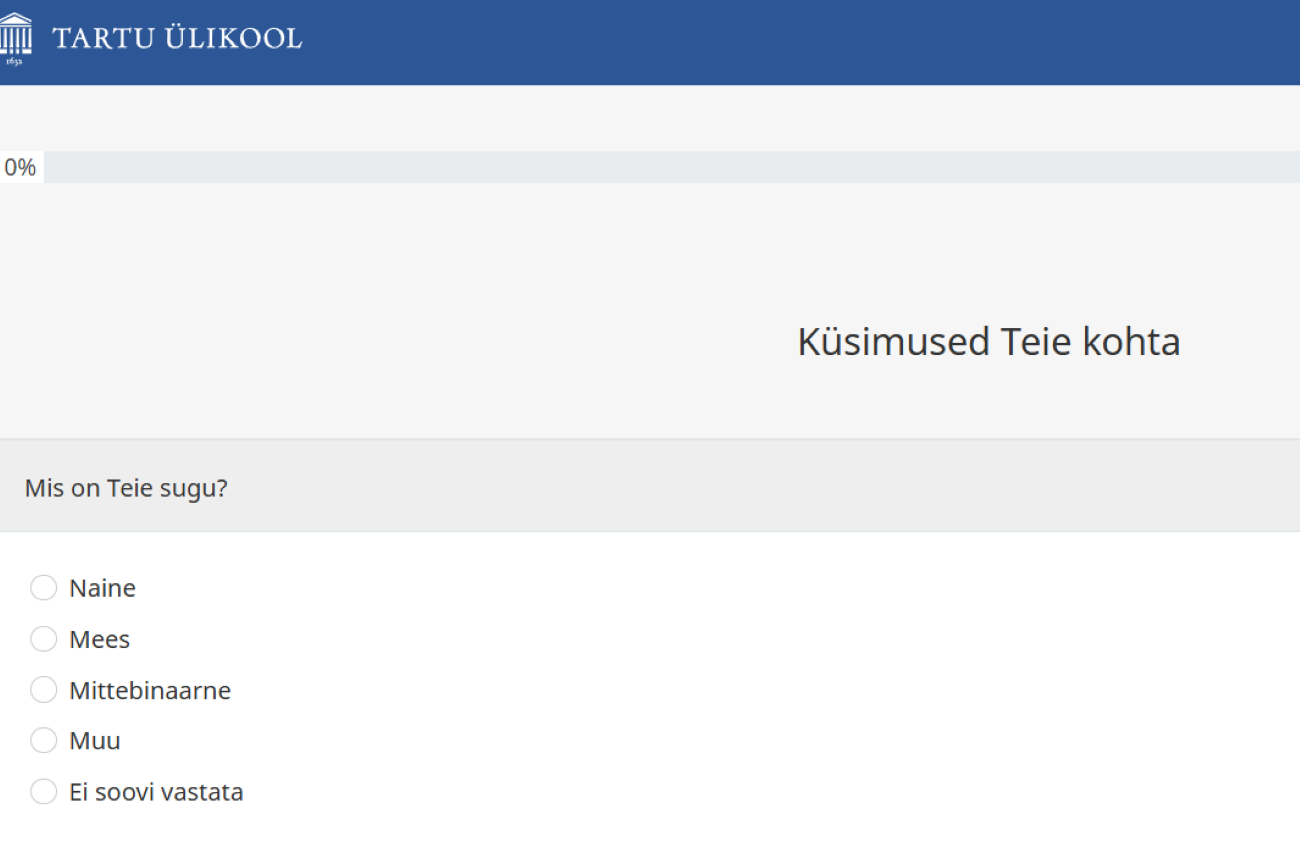Screen dimensions: 1300x846
Task: Click the "Naine" answer label text
Action: pos(102,588)
